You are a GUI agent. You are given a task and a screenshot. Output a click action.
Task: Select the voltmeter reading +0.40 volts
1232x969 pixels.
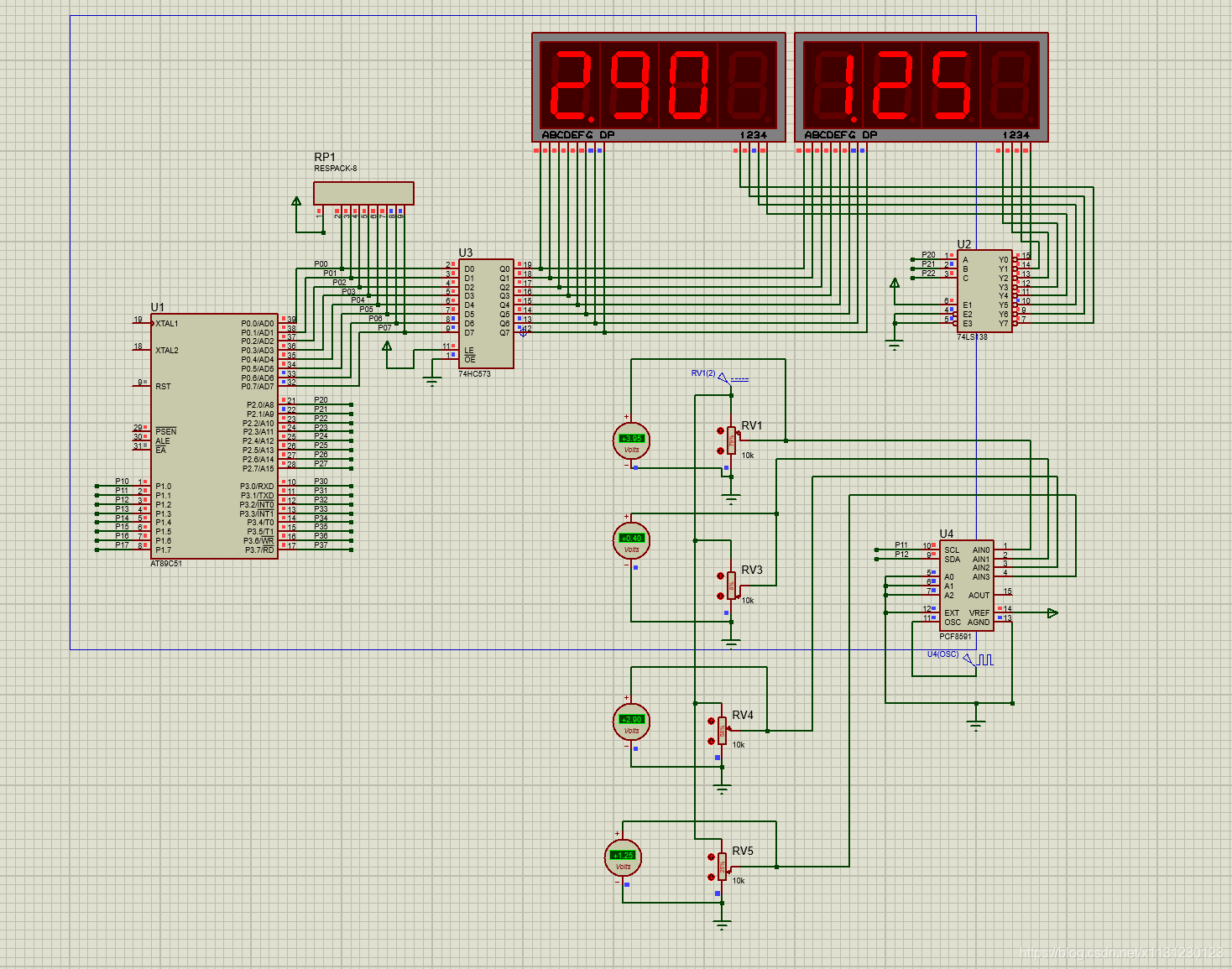tap(631, 540)
